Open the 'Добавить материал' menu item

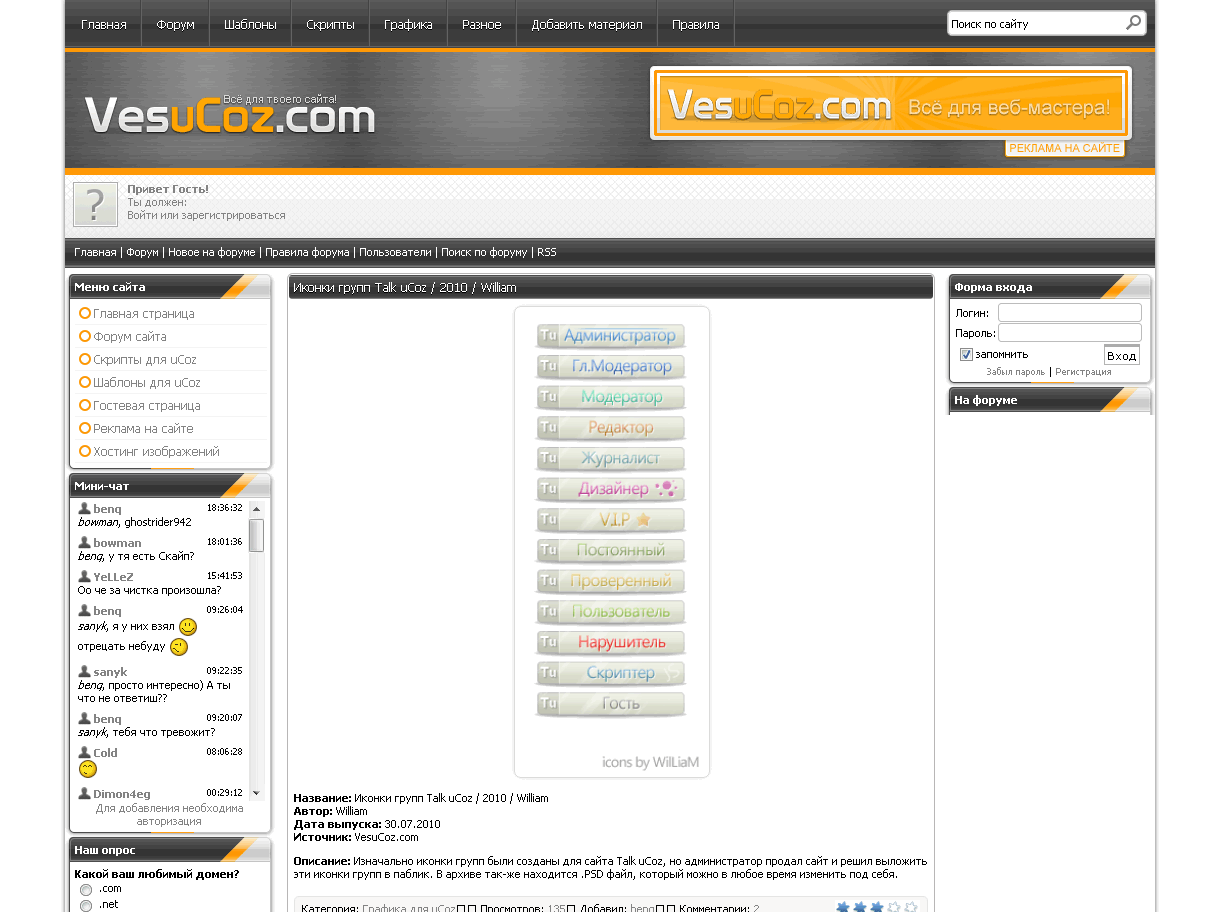(587, 24)
